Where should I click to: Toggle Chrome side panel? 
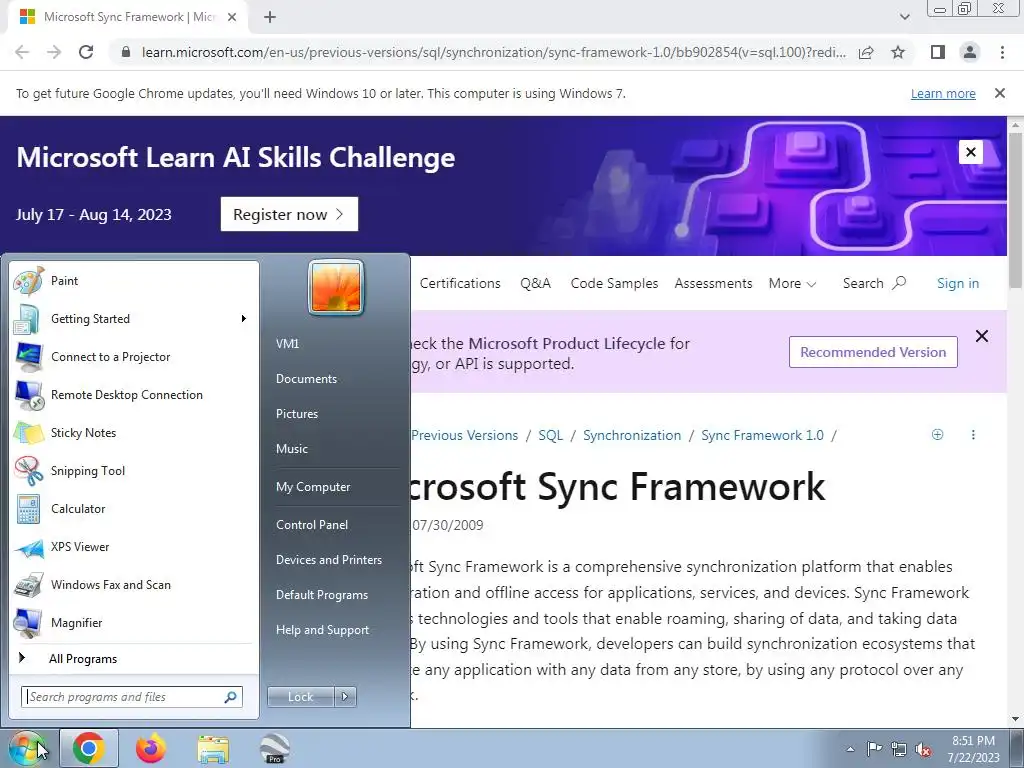(x=938, y=52)
